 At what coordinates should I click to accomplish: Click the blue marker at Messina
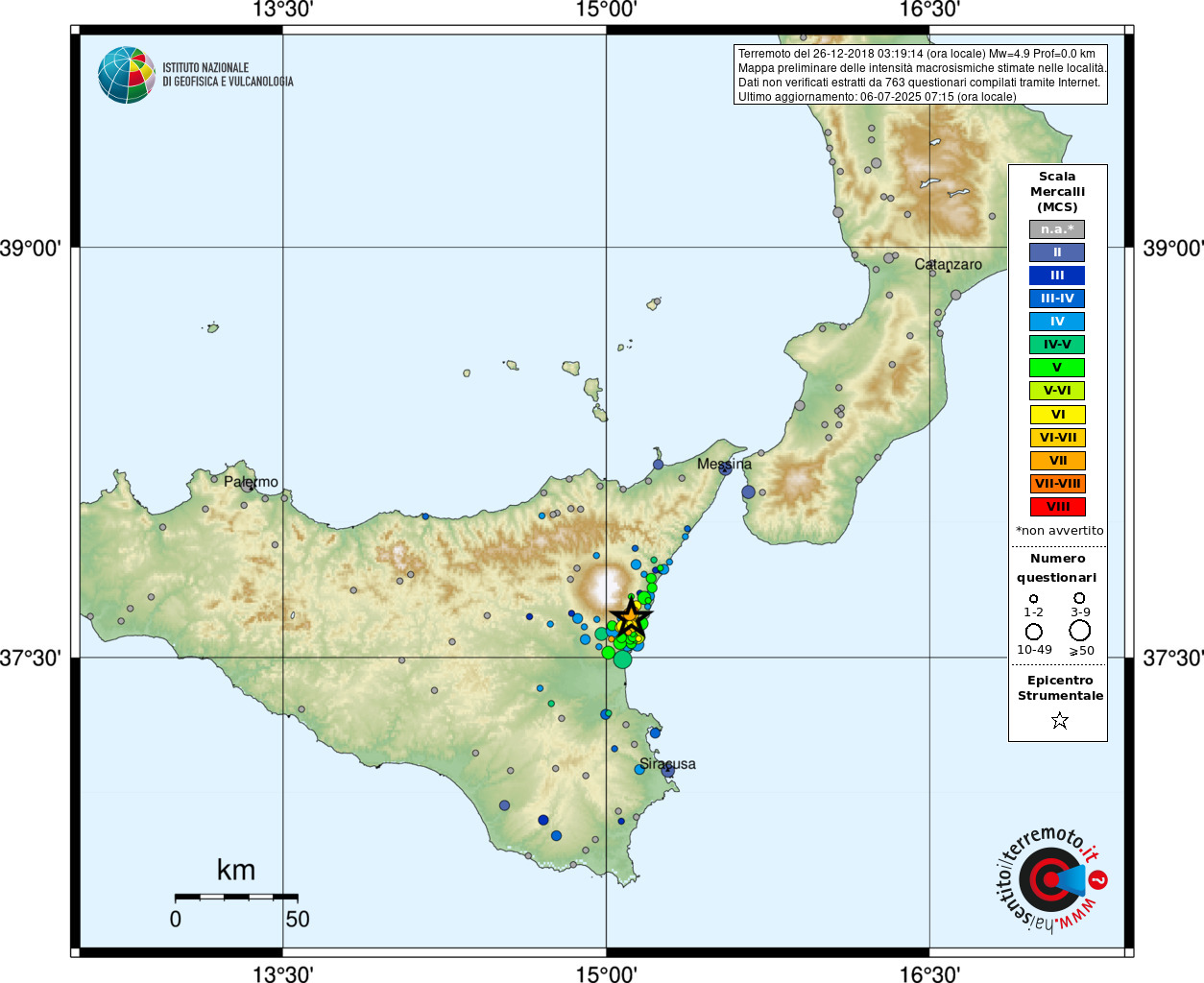coord(726,468)
